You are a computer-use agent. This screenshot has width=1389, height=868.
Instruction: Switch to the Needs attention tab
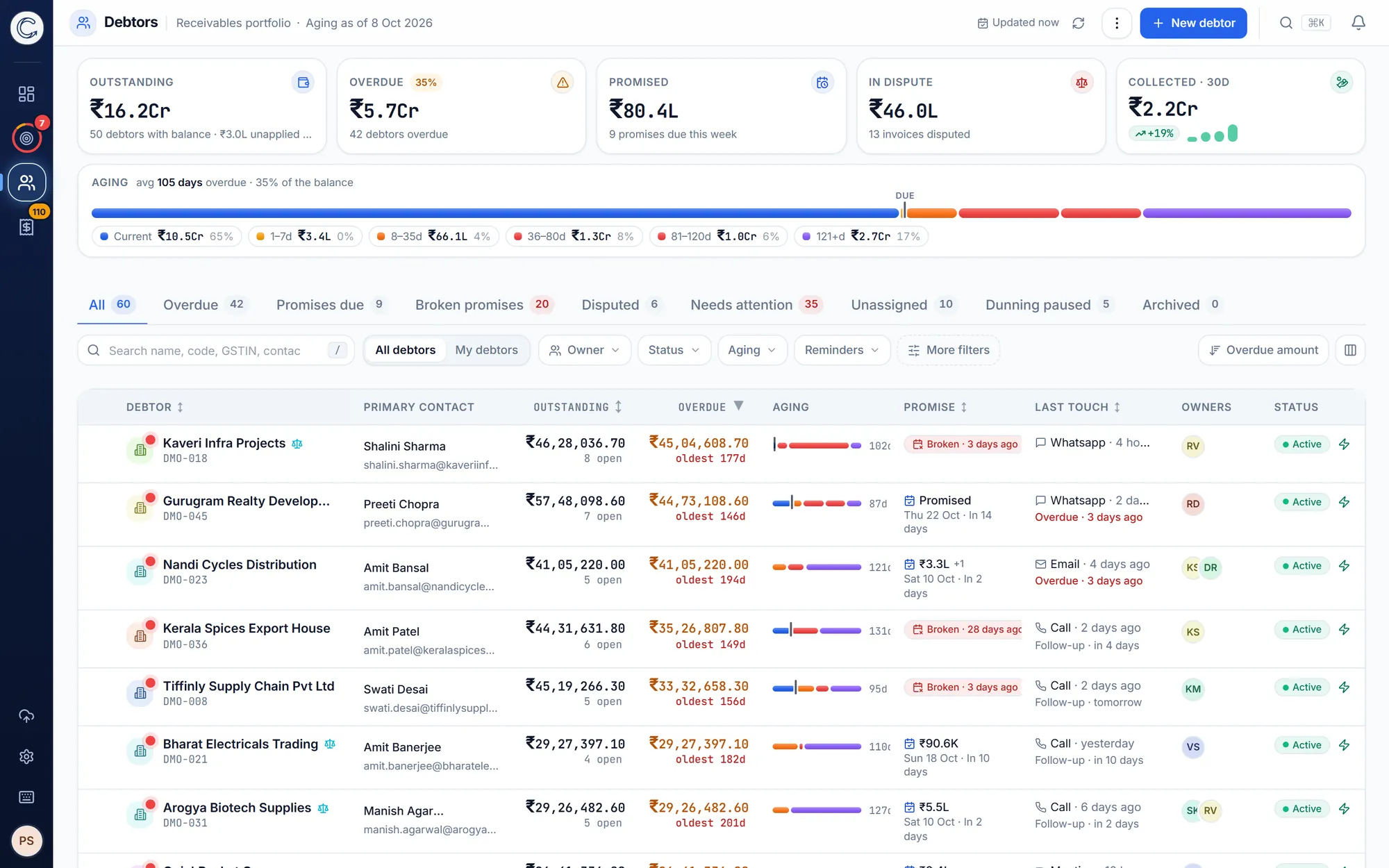(756, 305)
